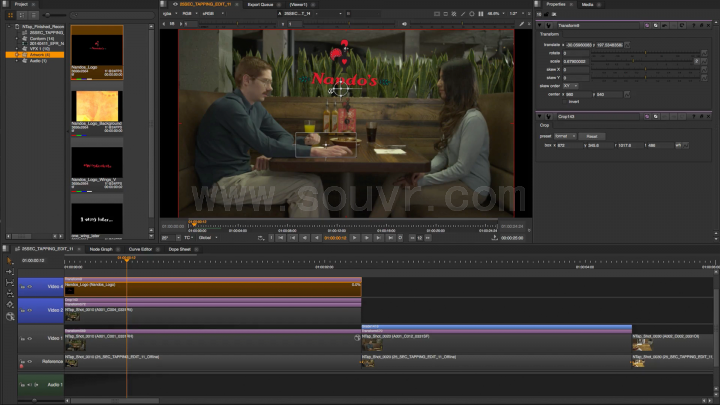Open the Global playback range dropdown

click(208, 238)
